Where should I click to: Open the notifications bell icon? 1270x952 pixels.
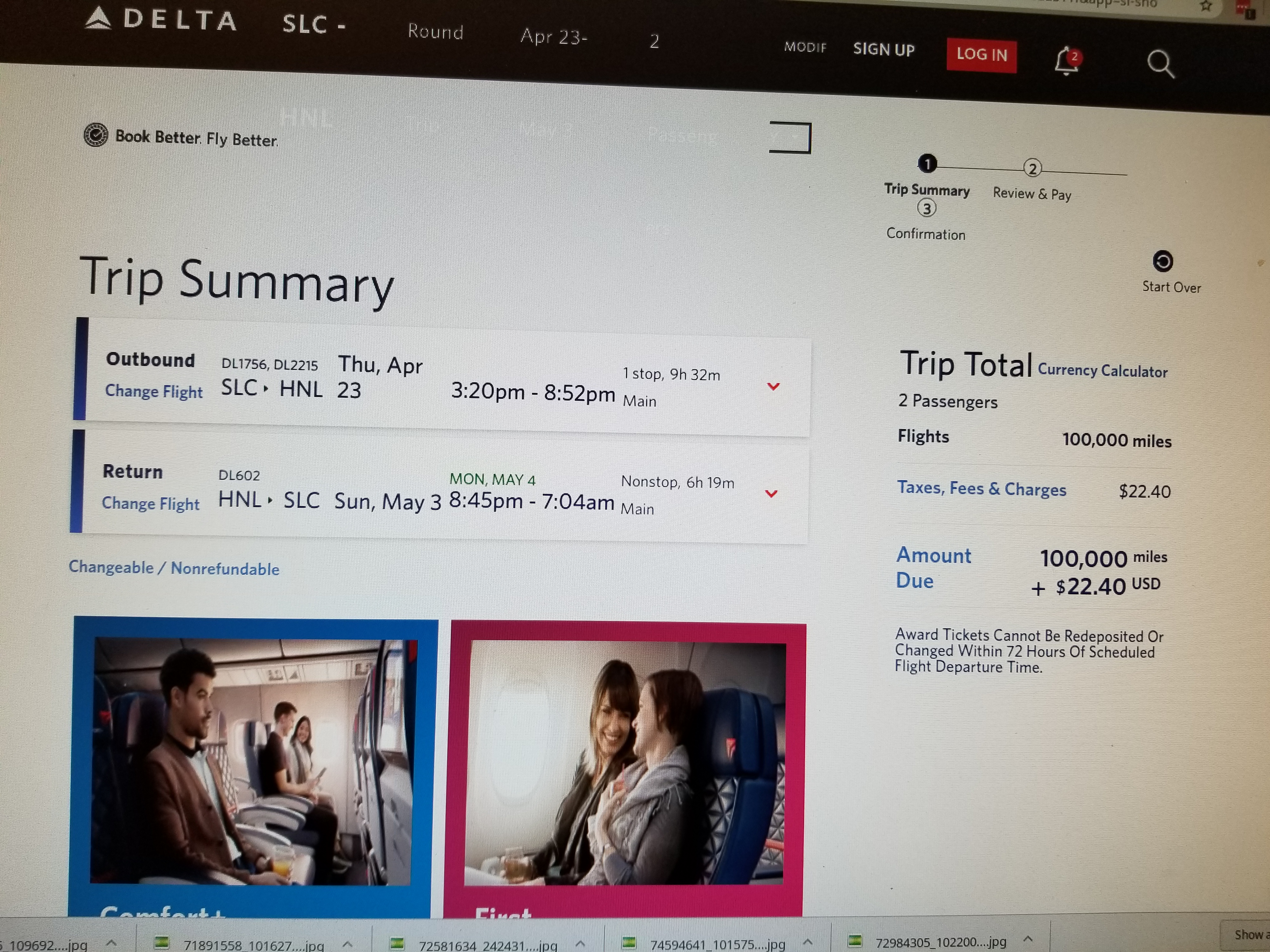click(x=1067, y=61)
